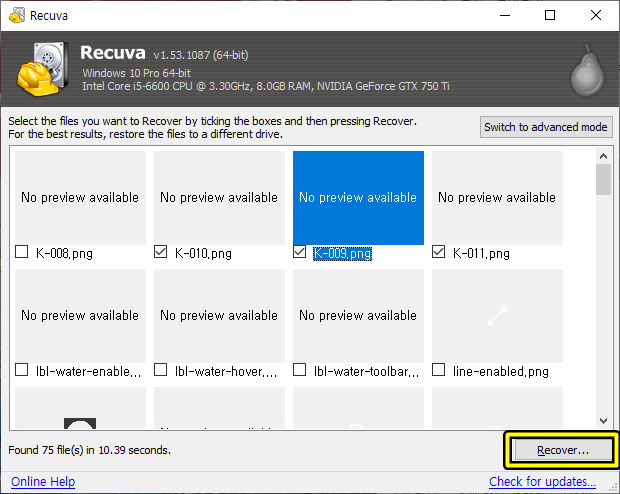Open the Check for updates link

coord(542,482)
